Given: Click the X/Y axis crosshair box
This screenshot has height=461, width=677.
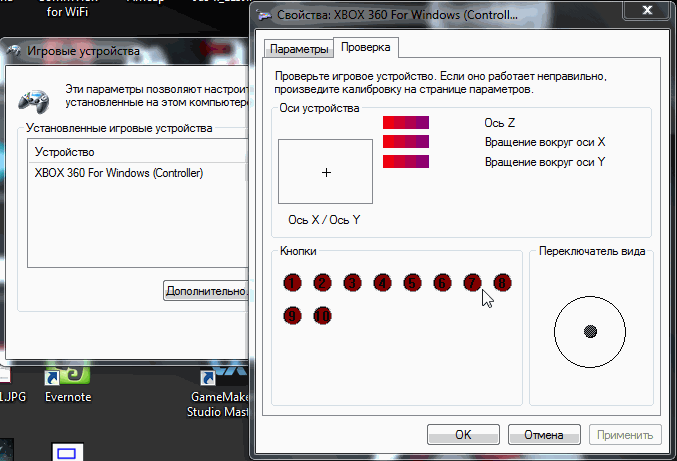Looking at the screenshot, I should [326, 171].
